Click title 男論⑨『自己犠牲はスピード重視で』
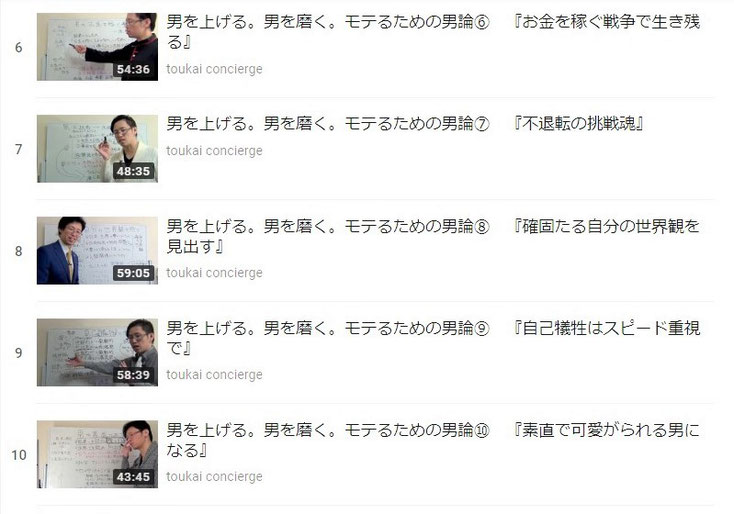The image size is (734, 514). 433,338
